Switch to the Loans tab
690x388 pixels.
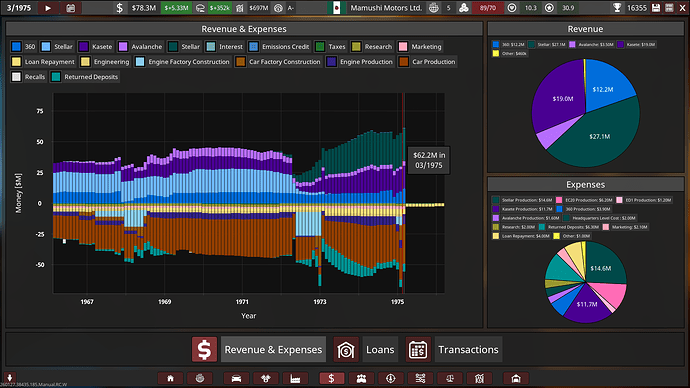coord(380,349)
